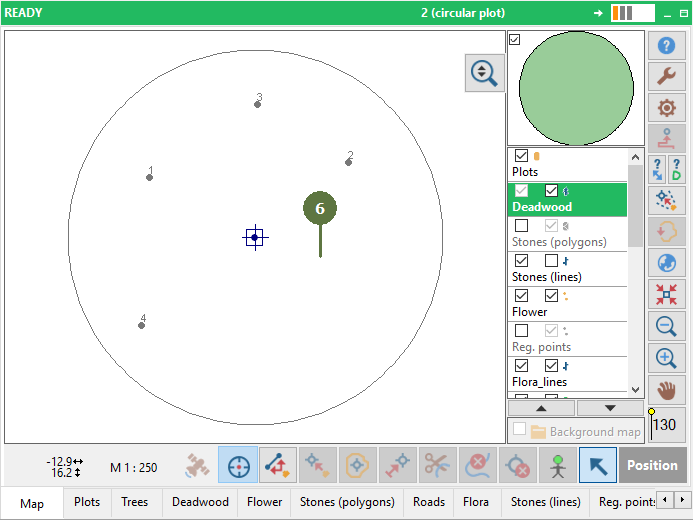Click the map zoom magnifier overlay button
This screenshot has width=693, height=520.
coord(484,73)
